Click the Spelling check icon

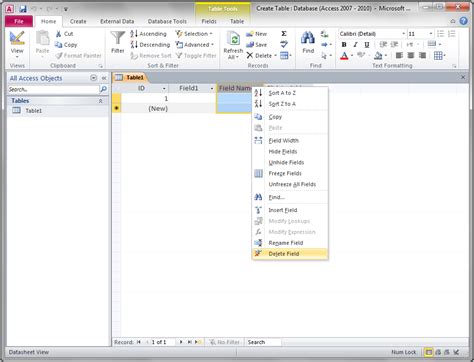pos(284,44)
